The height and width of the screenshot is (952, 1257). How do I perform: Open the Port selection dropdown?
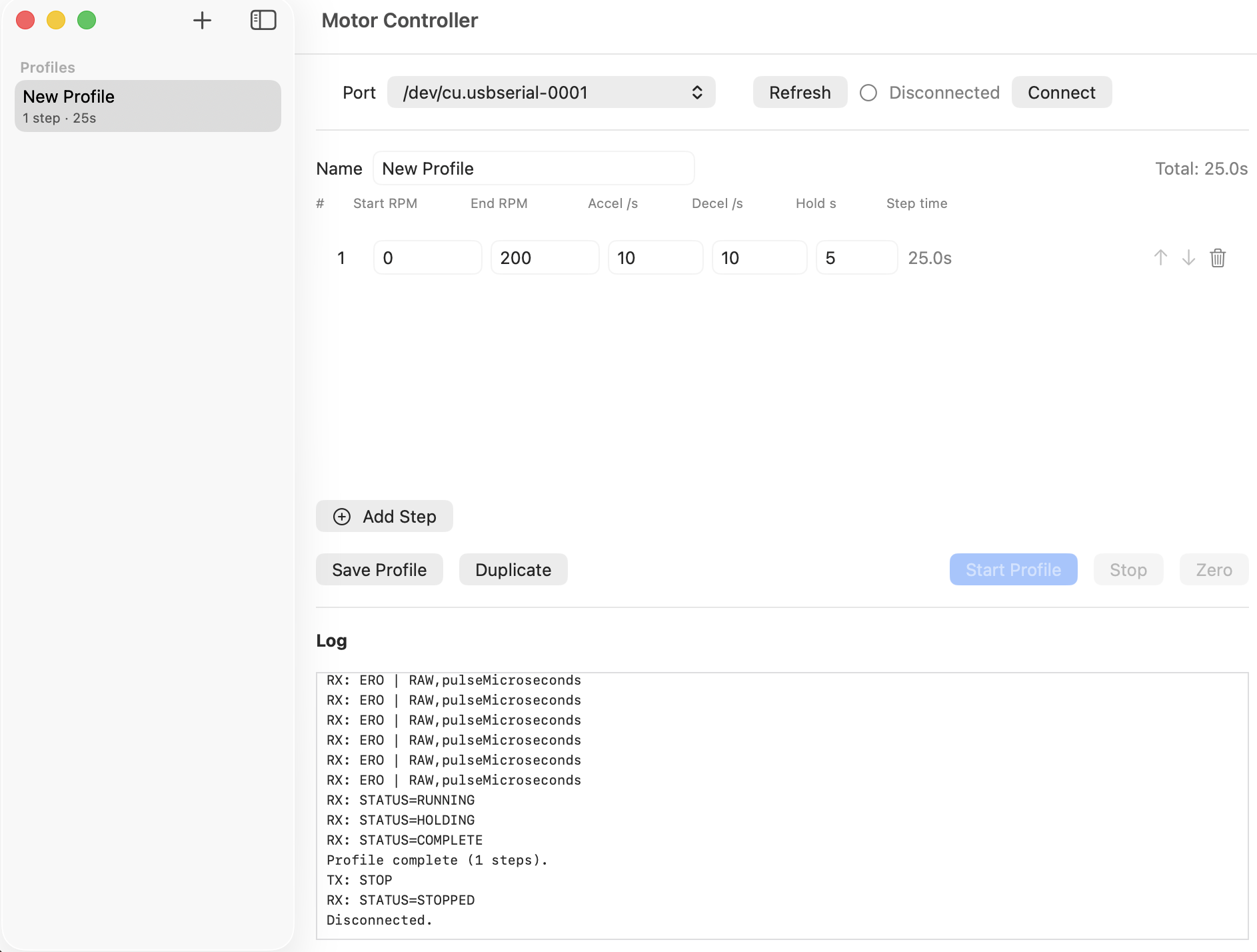[x=551, y=92]
